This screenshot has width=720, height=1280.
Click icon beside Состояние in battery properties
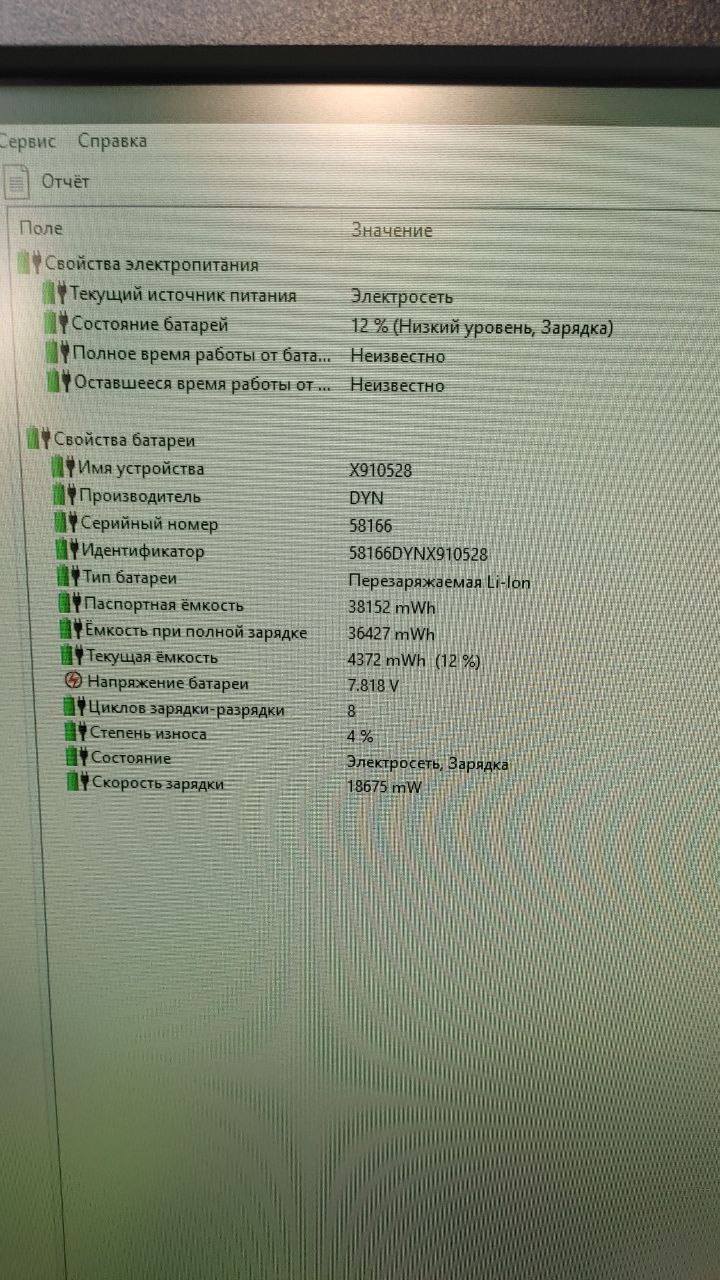[x=77, y=758]
